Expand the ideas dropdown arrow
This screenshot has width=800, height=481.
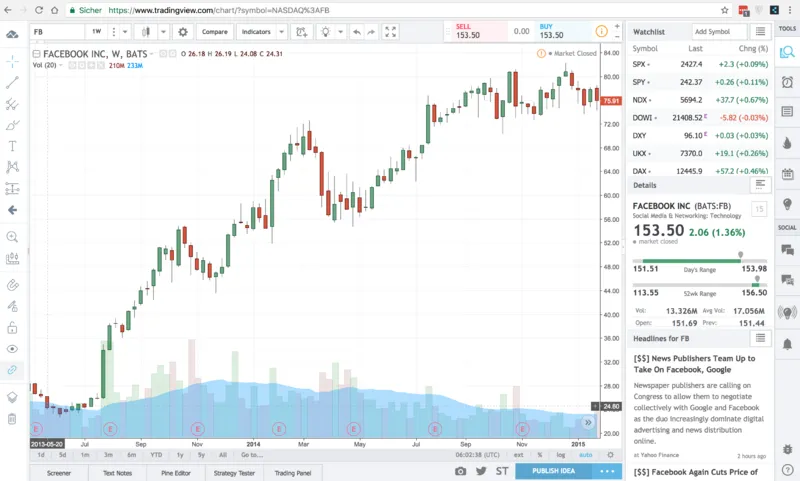coord(340,32)
